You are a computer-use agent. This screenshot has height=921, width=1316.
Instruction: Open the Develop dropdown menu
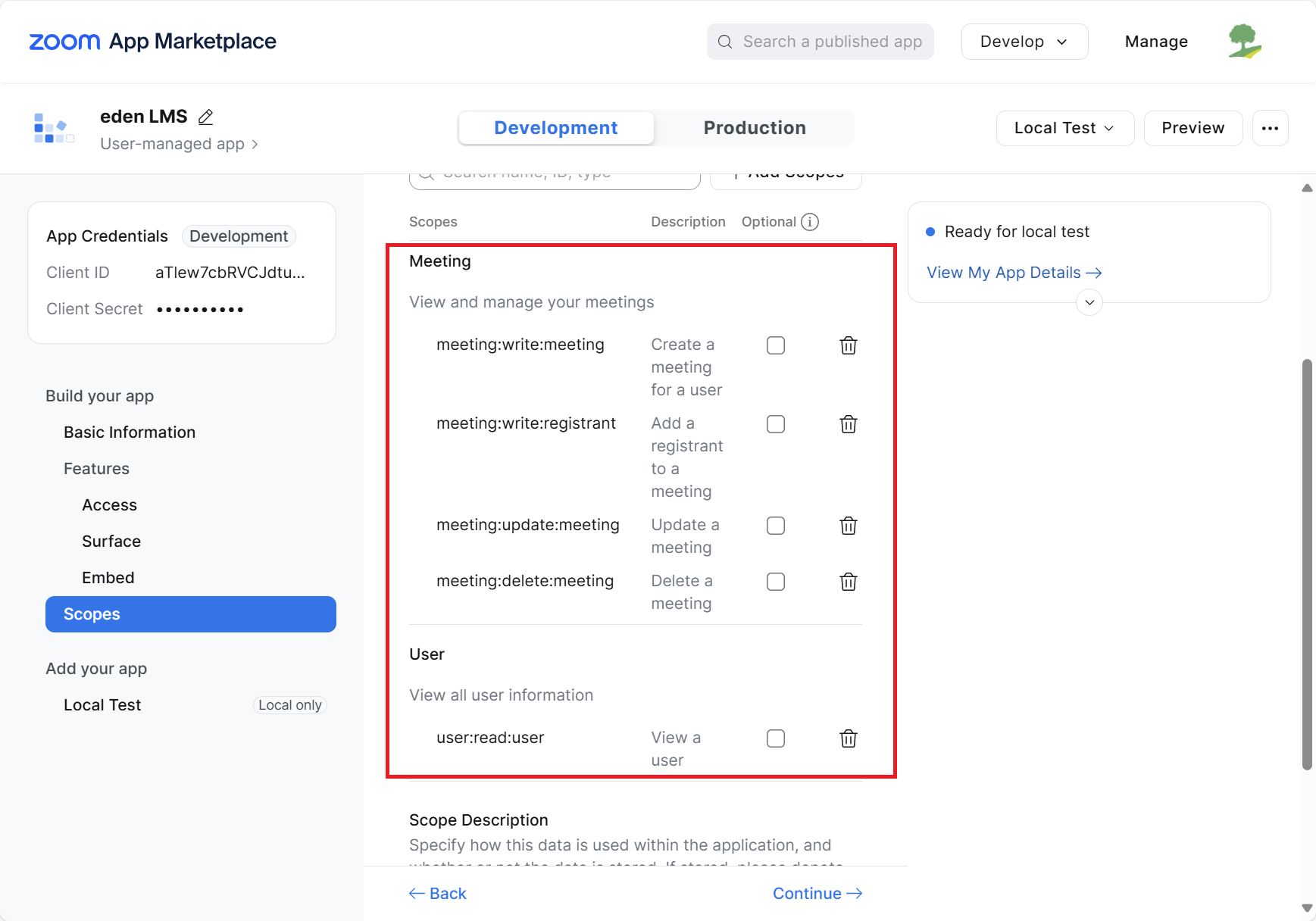pos(1024,42)
